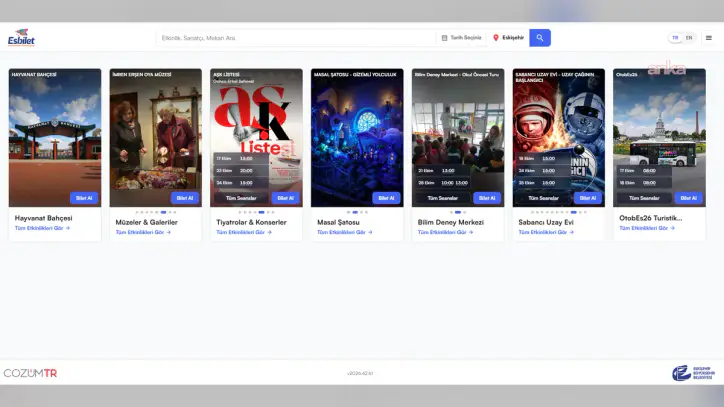The image size is (724, 407).
Task: Click the blue search magnifier button
Action: pyautogui.click(x=540, y=38)
